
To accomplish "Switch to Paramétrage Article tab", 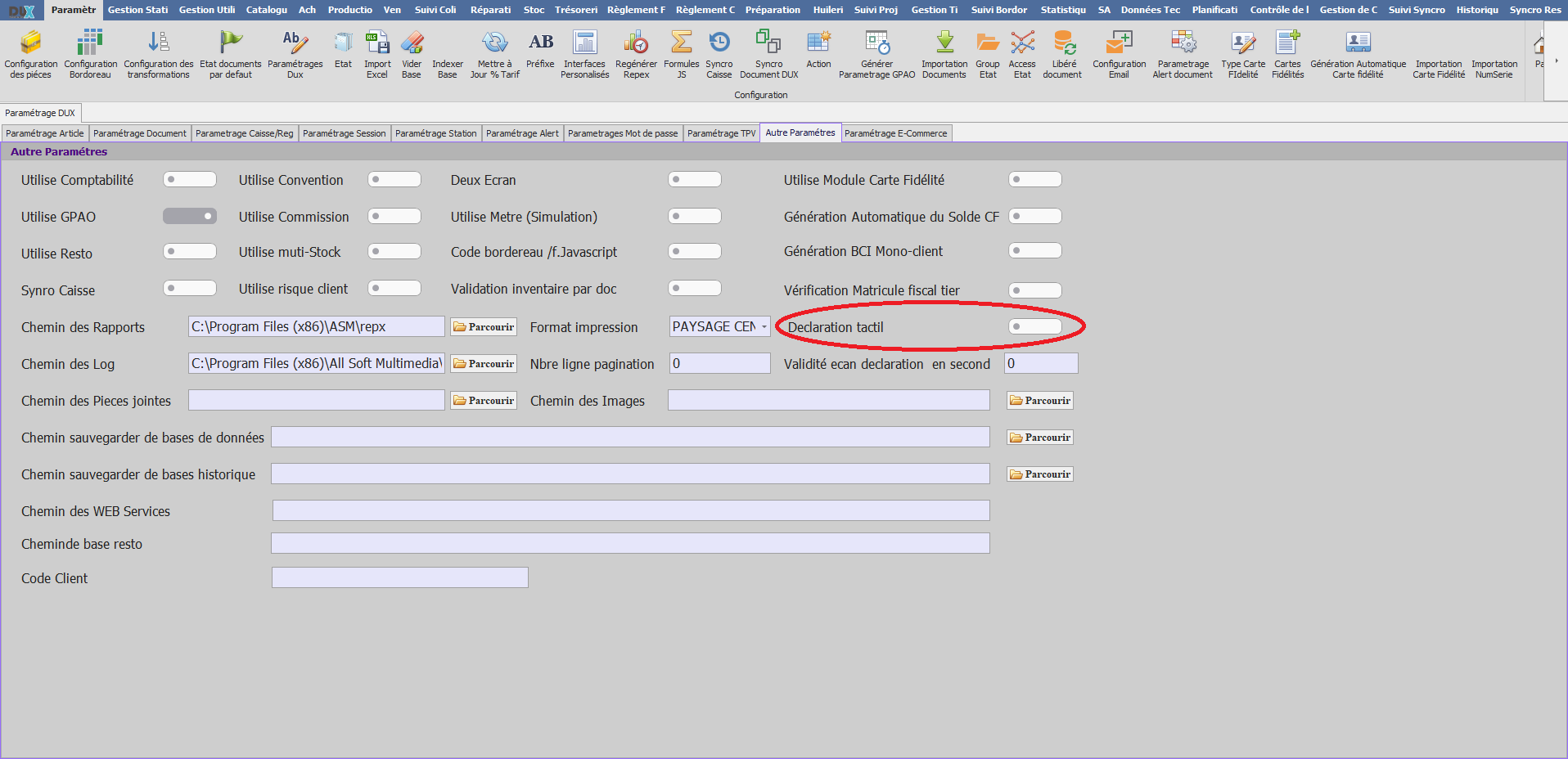I will (x=44, y=133).
